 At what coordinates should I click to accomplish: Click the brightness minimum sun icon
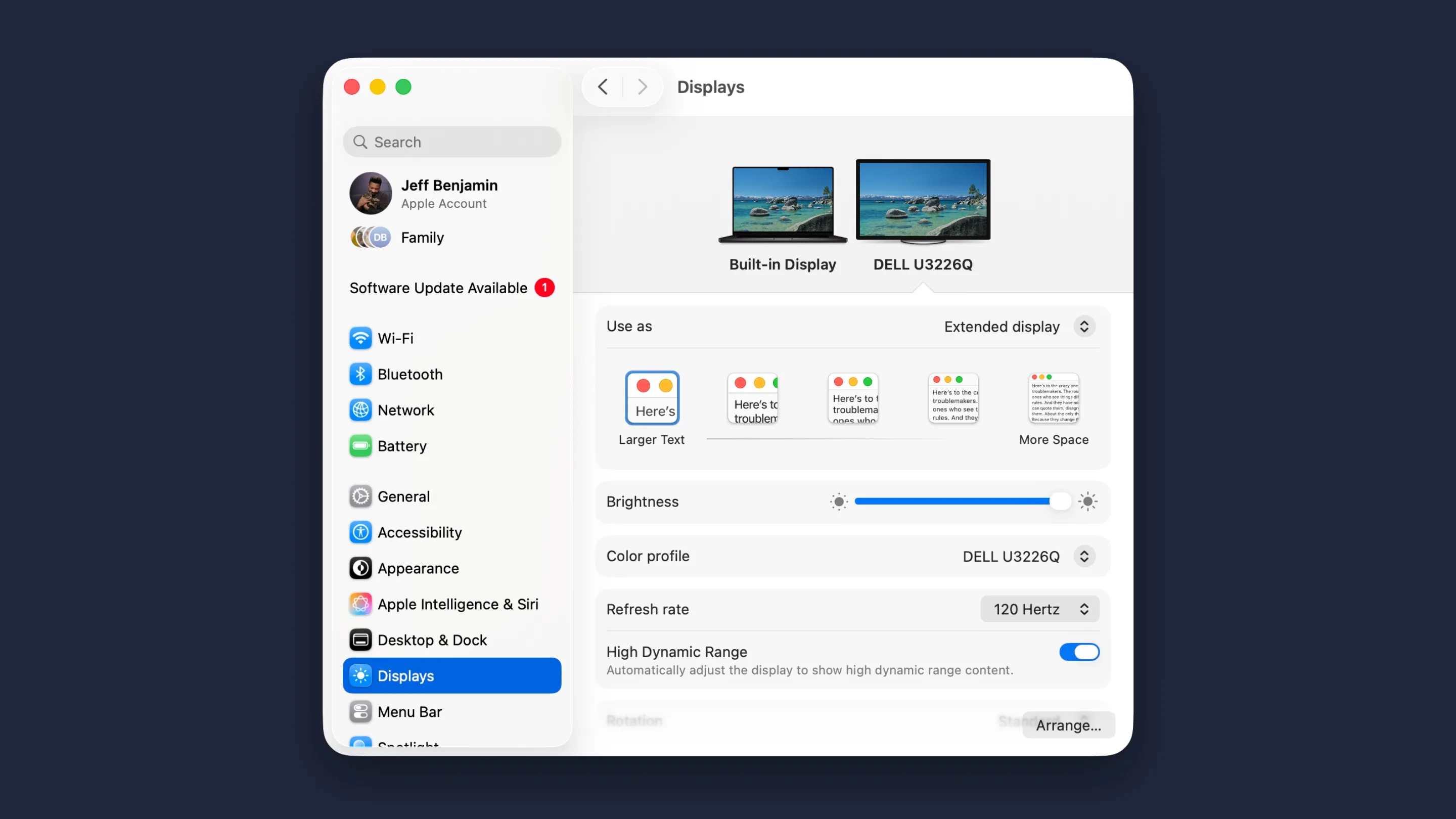click(x=839, y=502)
